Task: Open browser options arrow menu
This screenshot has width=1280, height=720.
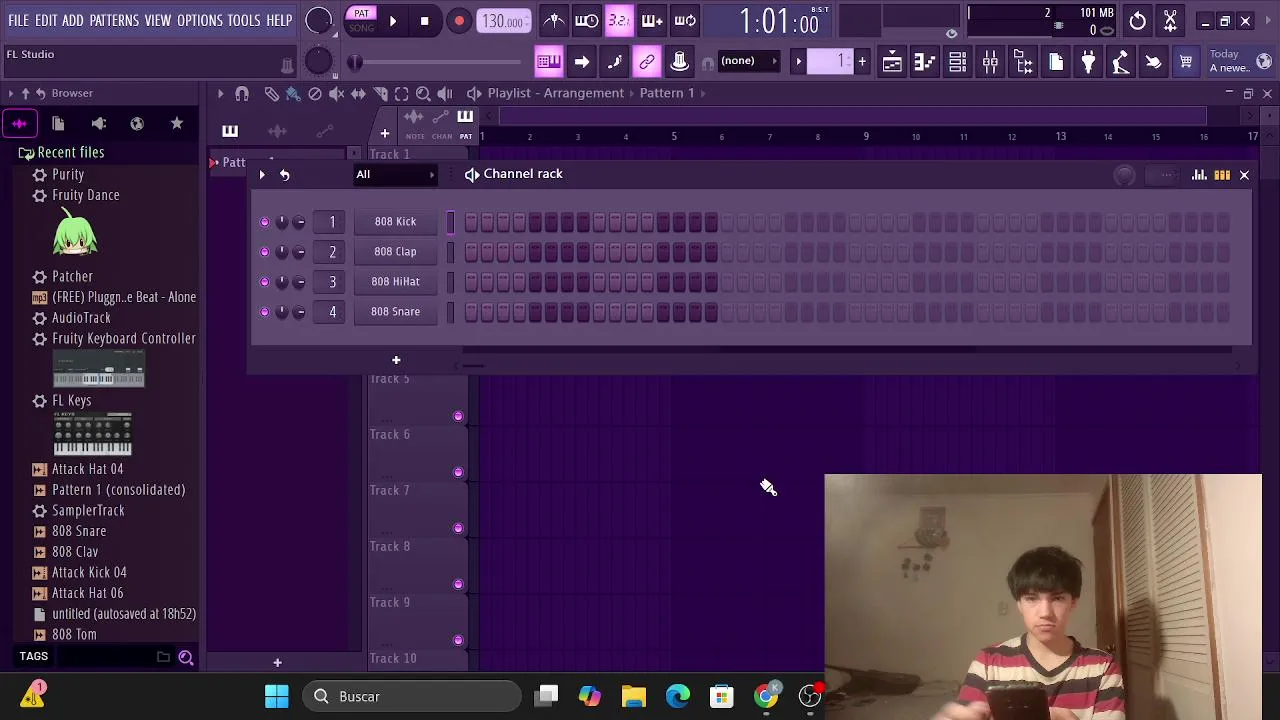Action: 11,93
